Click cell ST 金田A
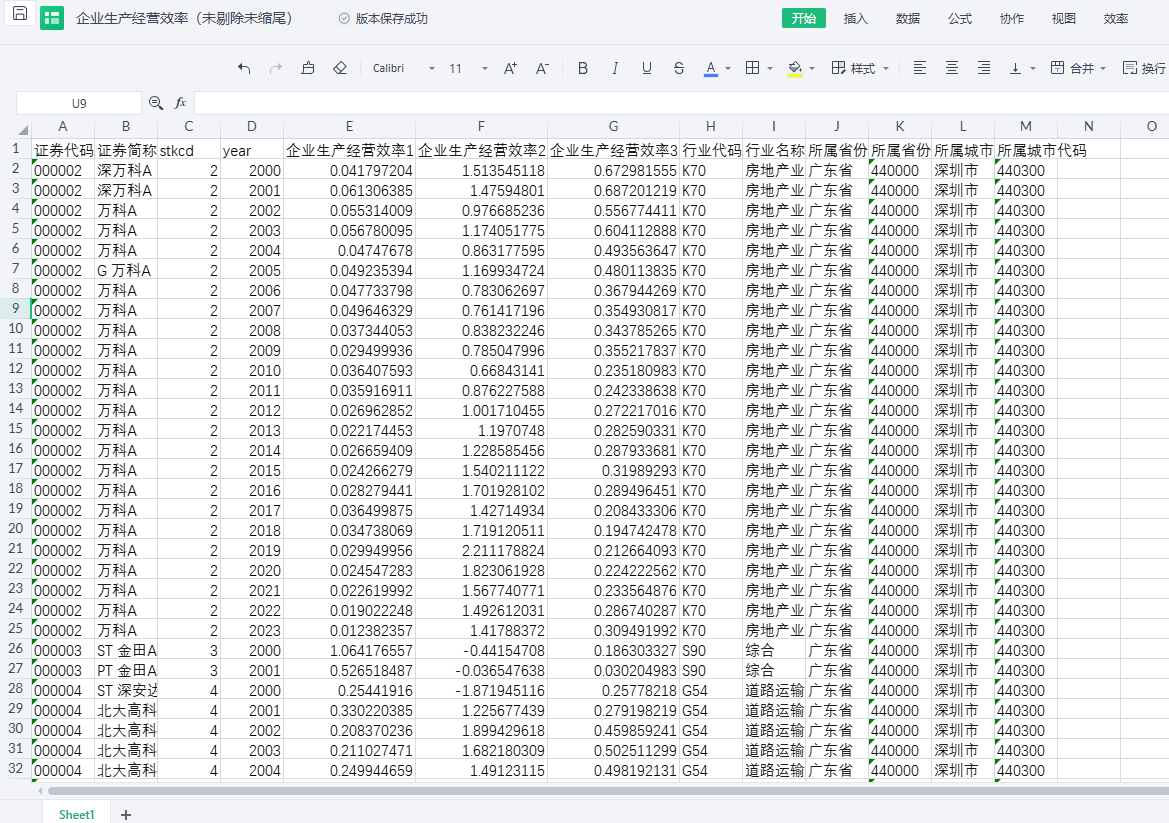1169x823 pixels. coord(125,650)
